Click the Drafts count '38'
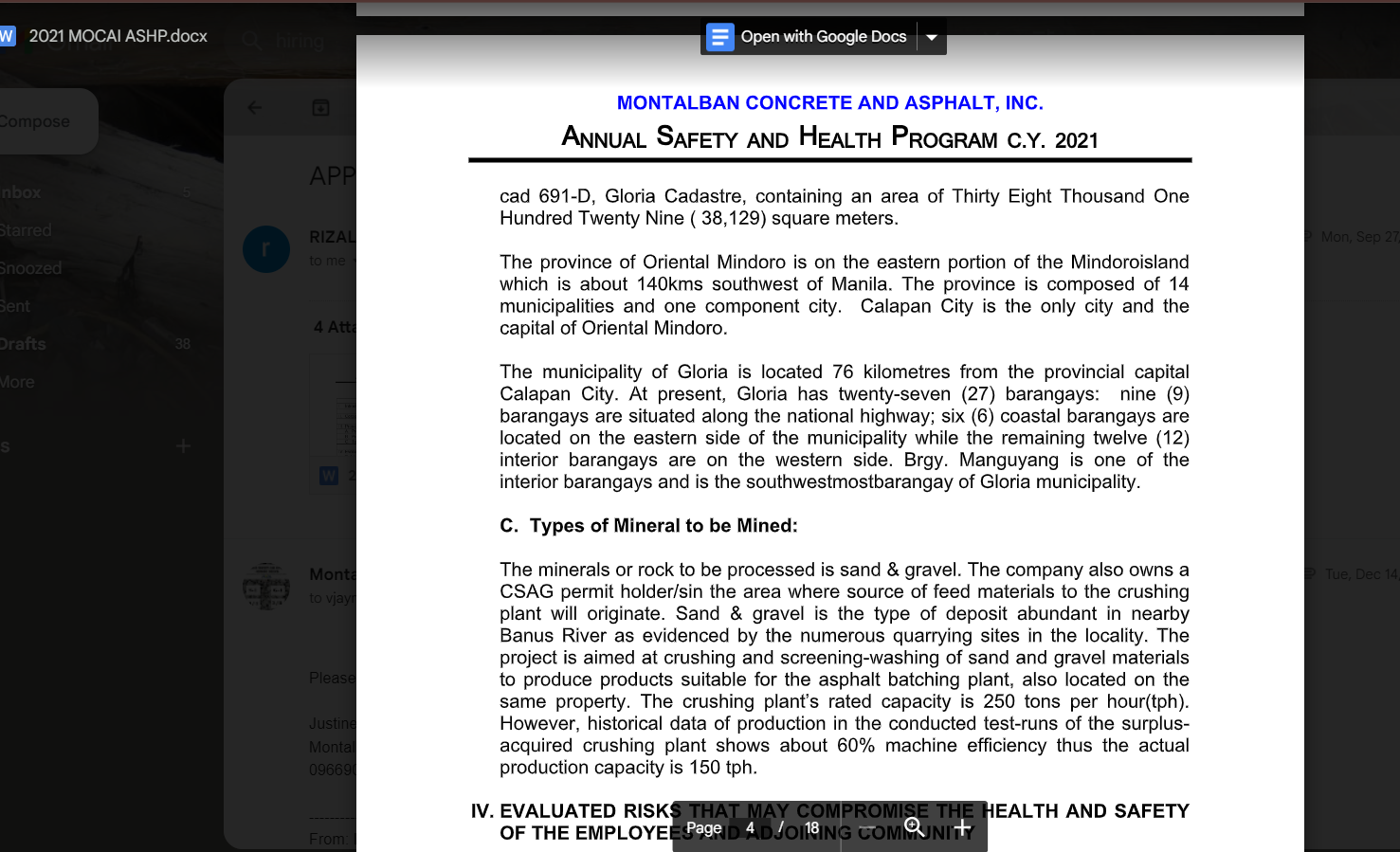Screen dimensions: 1400x852 tap(183, 344)
